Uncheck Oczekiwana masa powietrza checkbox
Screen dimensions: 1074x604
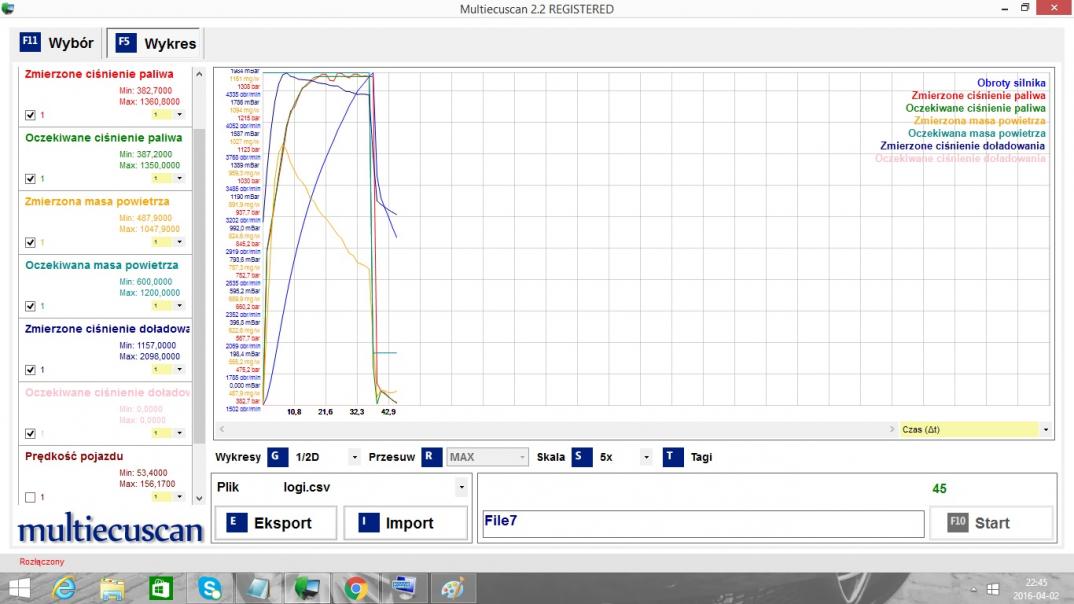coord(30,306)
